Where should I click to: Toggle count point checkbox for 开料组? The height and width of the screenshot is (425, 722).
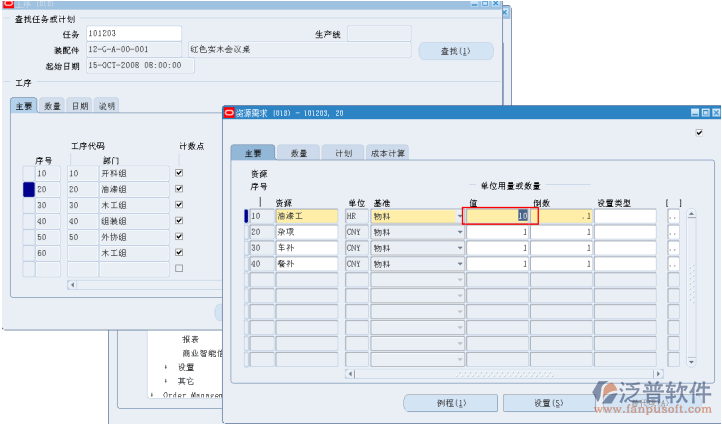click(x=179, y=173)
